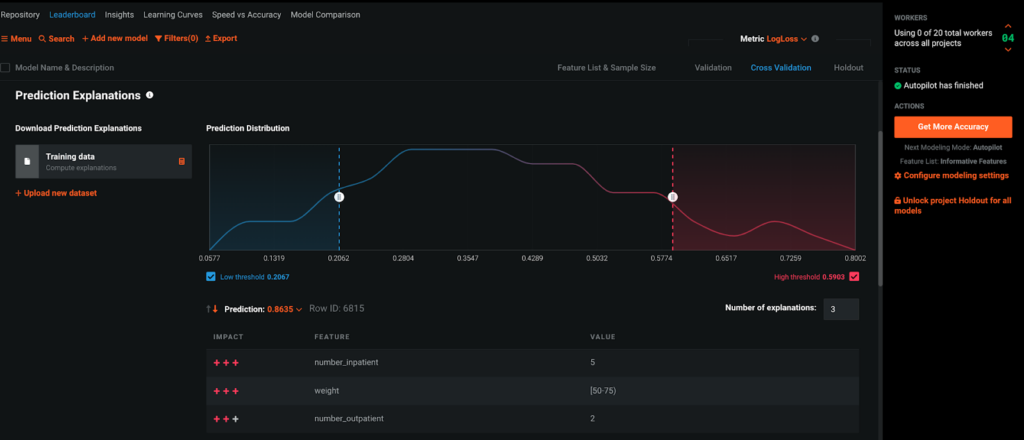
Task: Click the Export upload icon
Action: click(208, 39)
